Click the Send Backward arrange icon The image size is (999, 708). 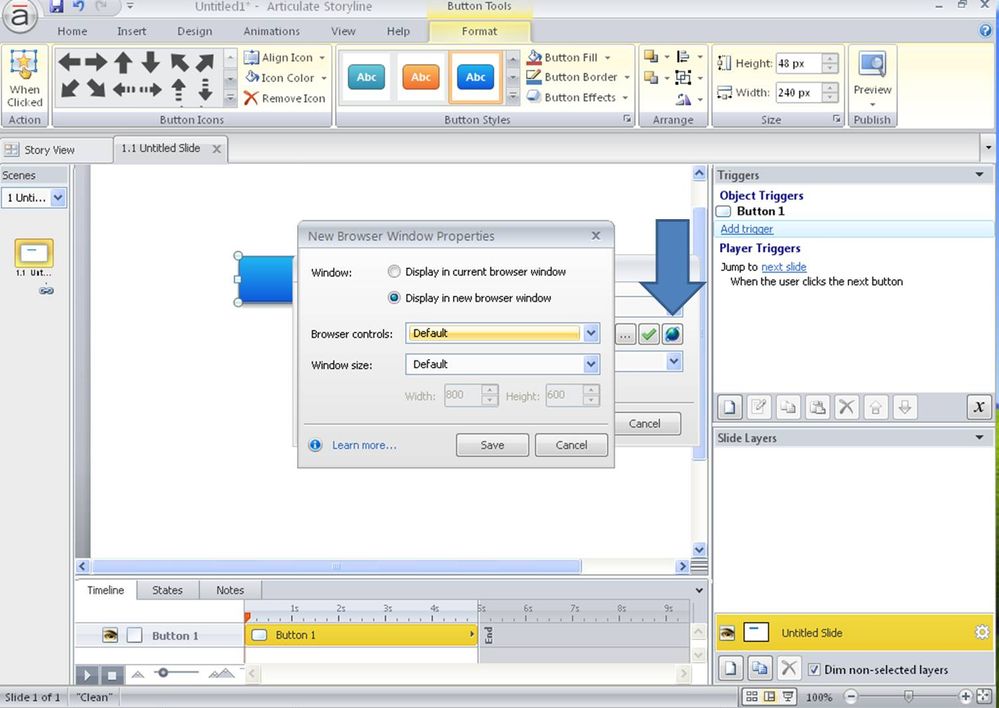650,78
